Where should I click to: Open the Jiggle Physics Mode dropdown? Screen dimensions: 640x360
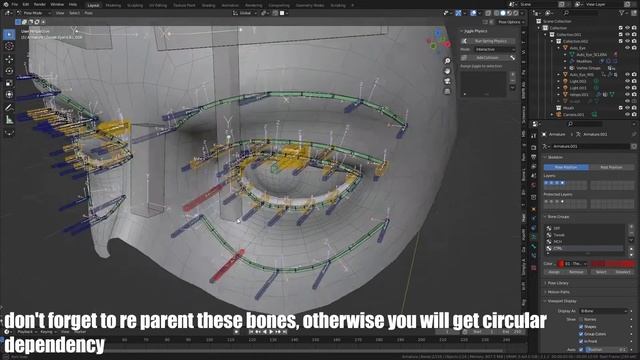tap(494, 49)
